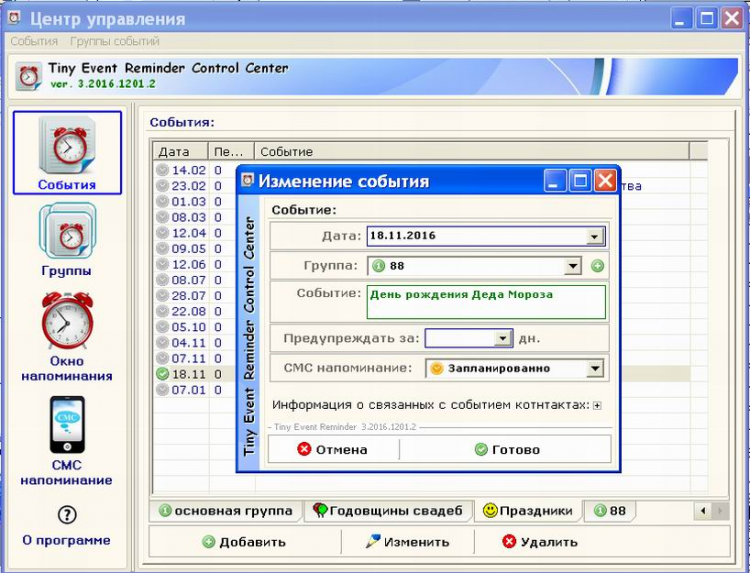Sort by the Дата column header

pos(180,152)
